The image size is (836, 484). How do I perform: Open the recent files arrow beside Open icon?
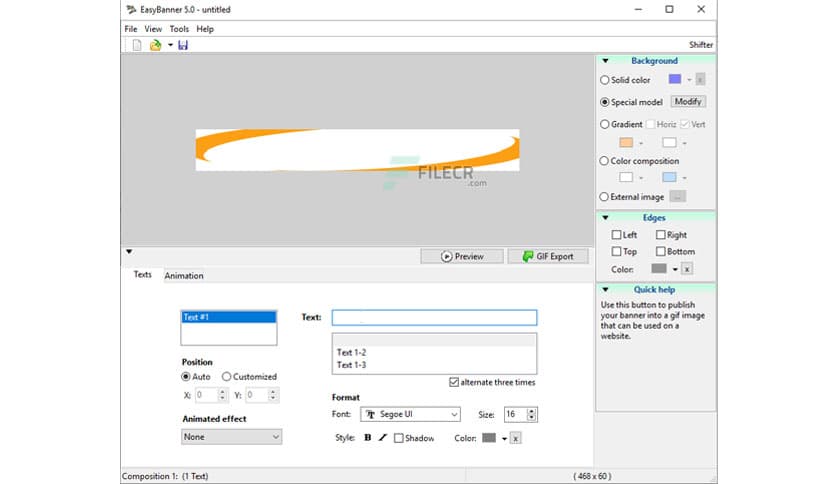pos(171,45)
